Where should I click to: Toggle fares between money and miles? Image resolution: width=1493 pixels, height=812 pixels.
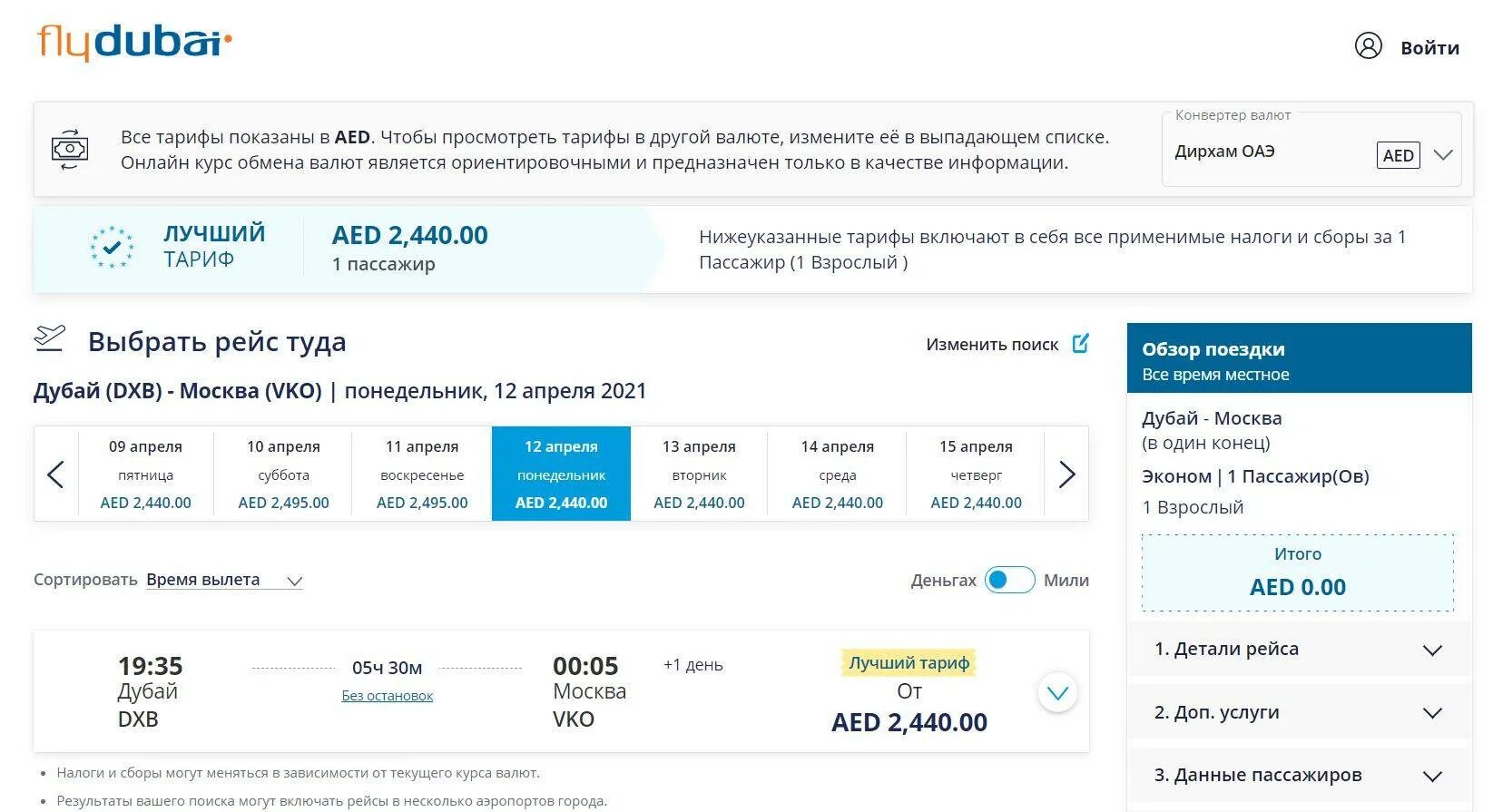tap(1009, 580)
